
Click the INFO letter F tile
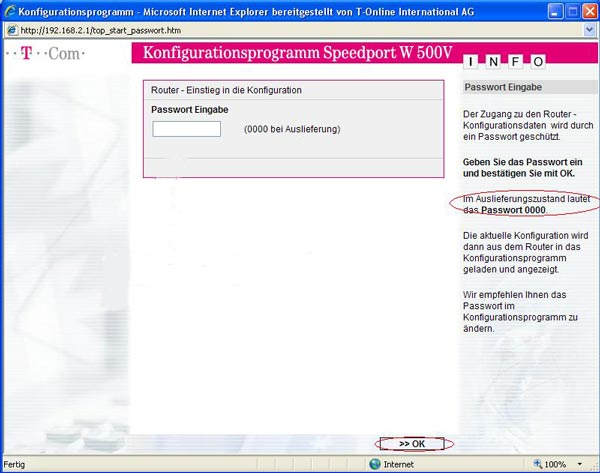[x=515, y=61]
